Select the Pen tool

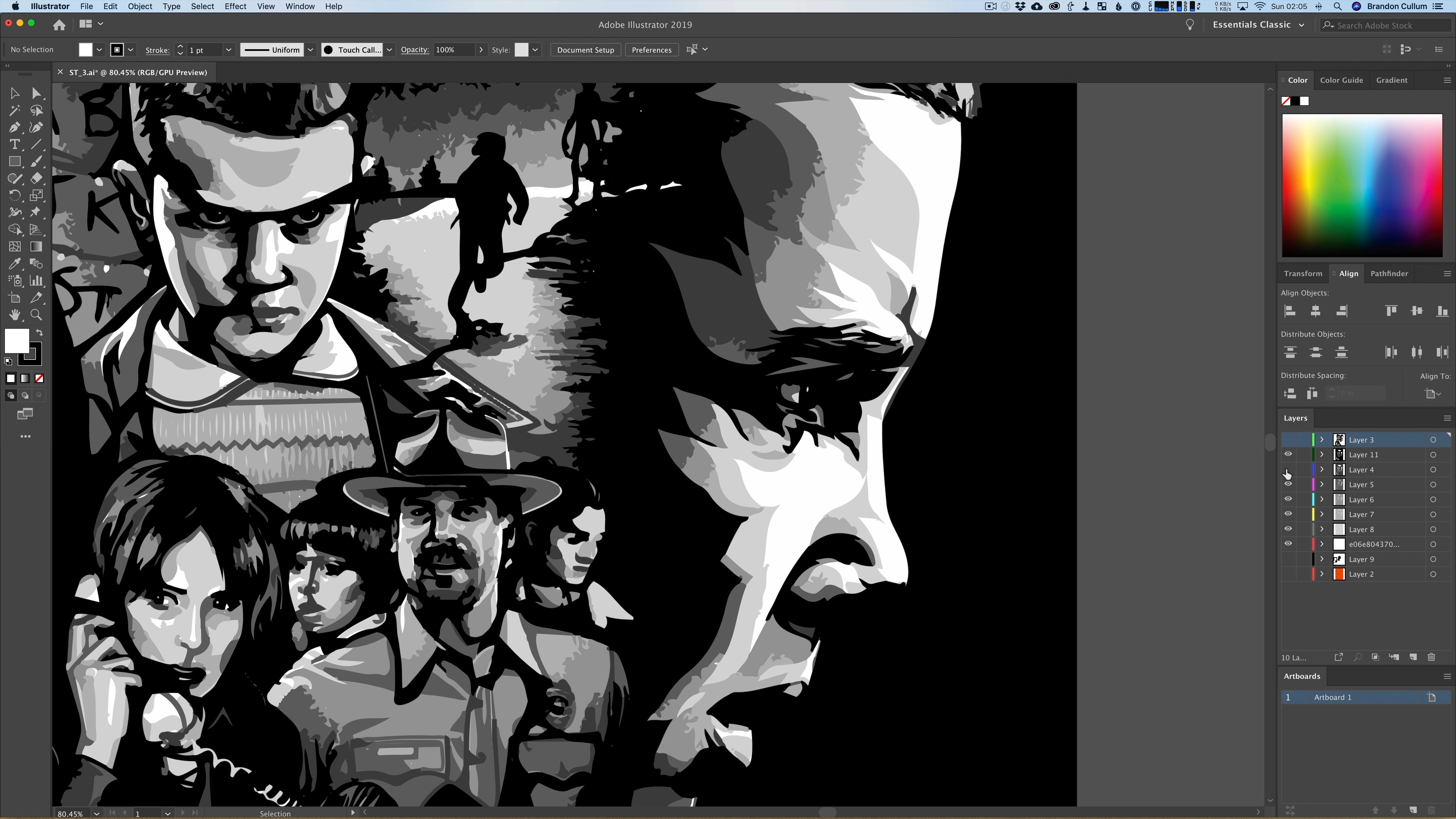(15, 127)
